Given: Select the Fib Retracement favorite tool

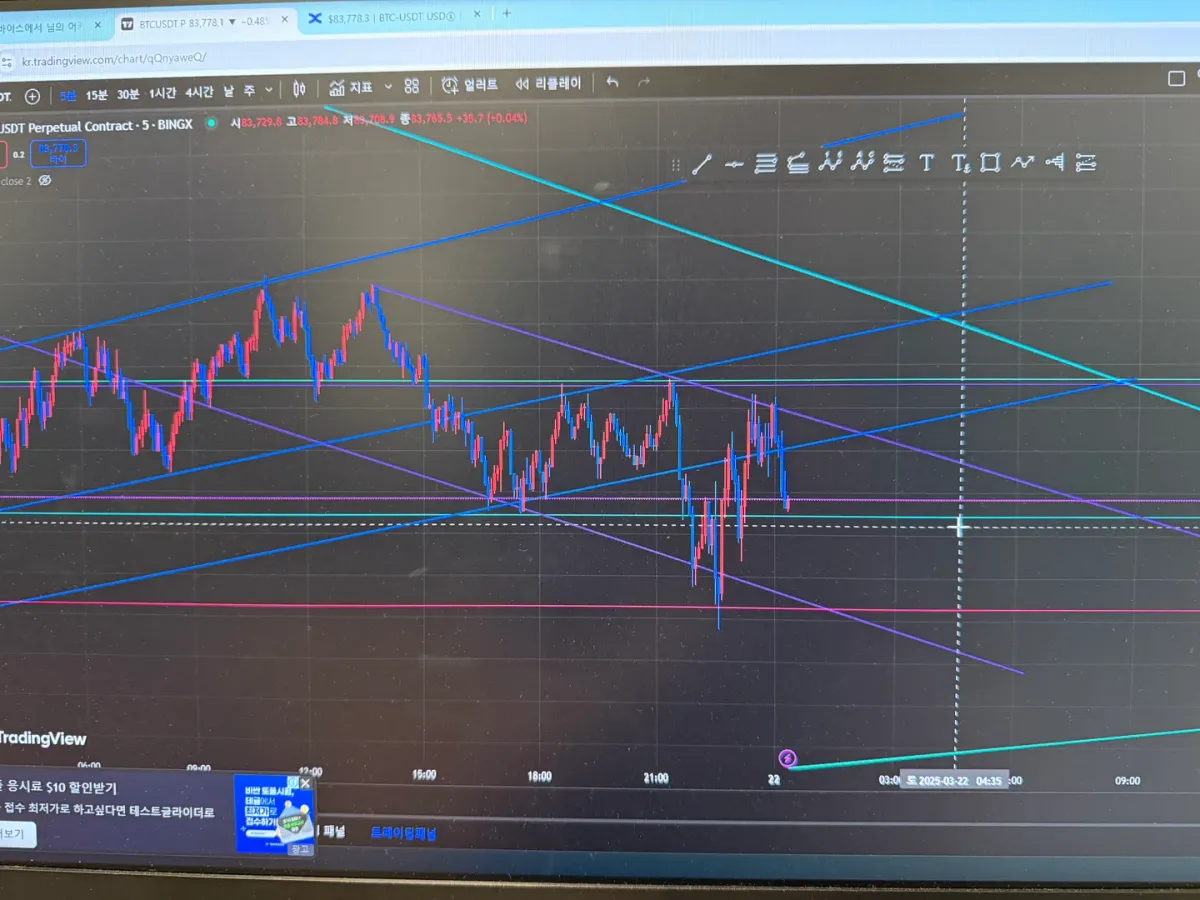Looking at the screenshot, I should point(766,163).
